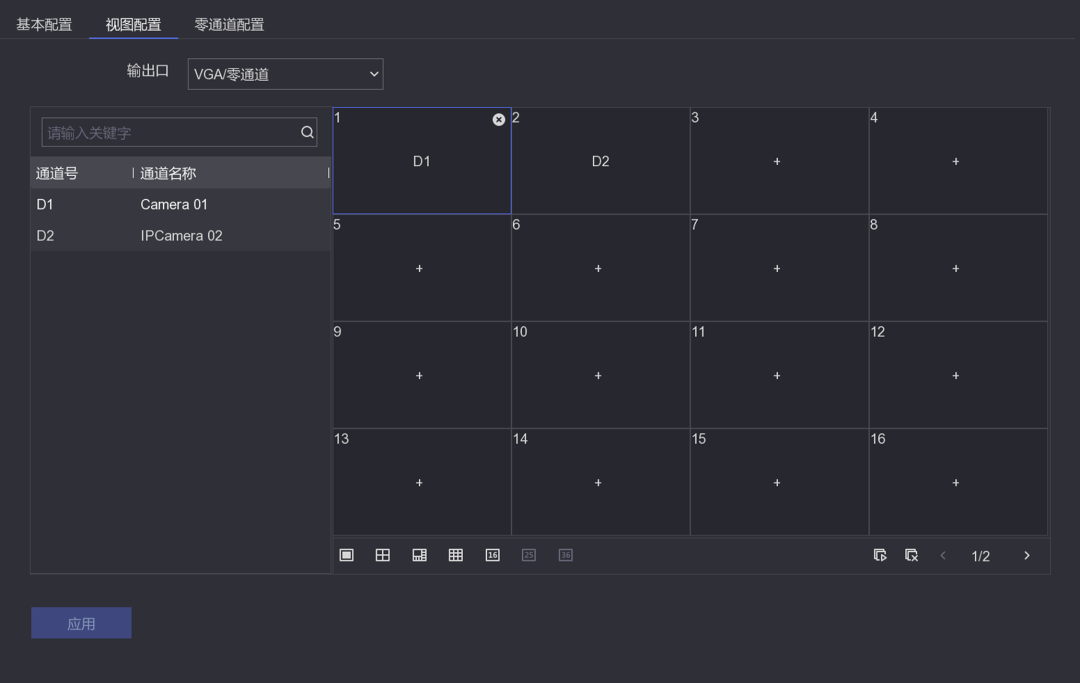Image resolution: width=1080 pixels, height=683 pixels.
Task: Select the IPCamera 02 channel row
Action: [180, 236]
